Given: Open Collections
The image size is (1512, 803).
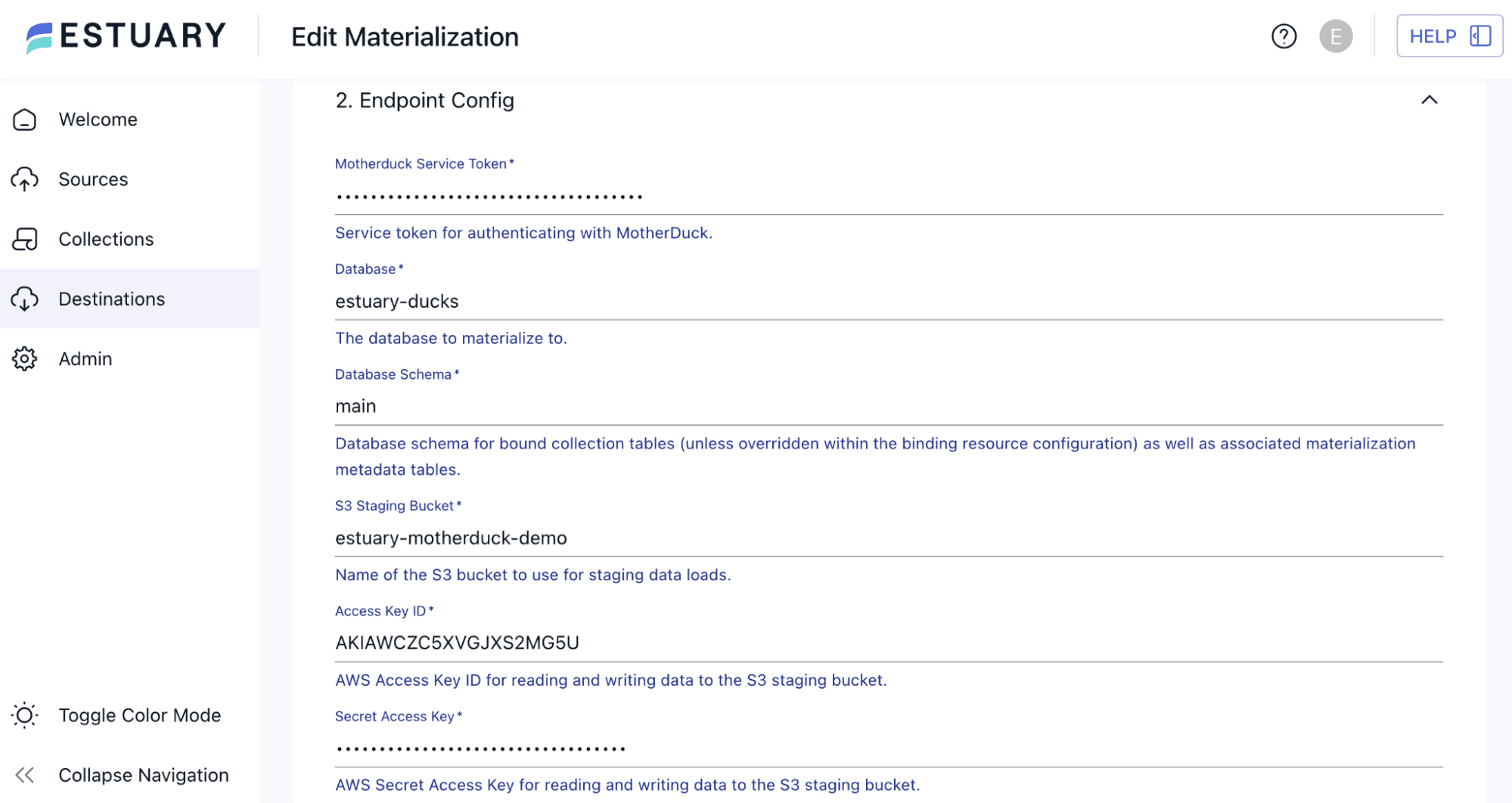Looking at the screenshot, I should [x=130, y=239].
